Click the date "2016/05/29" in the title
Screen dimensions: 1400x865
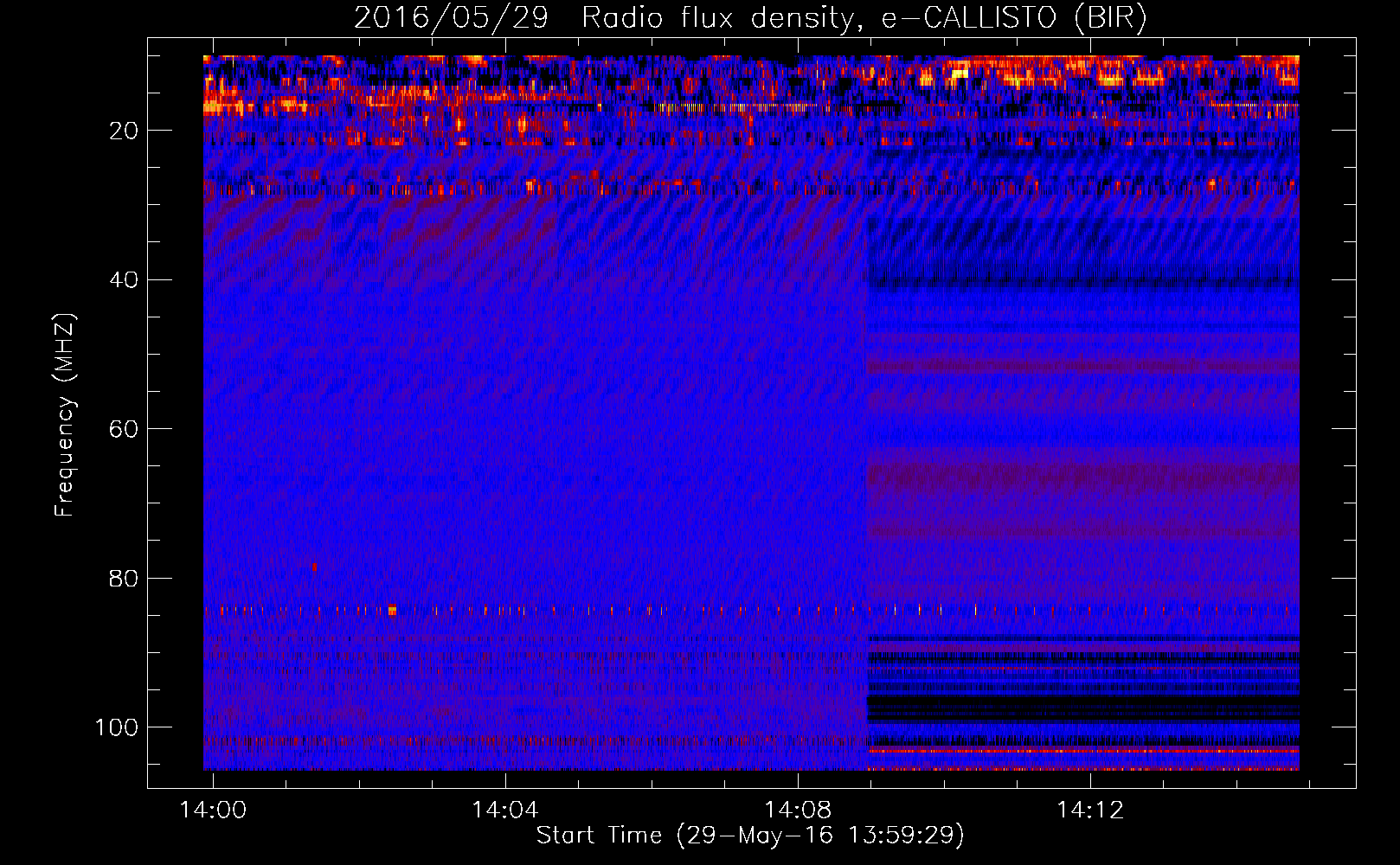pyautogui.click(x=451, y=18)
